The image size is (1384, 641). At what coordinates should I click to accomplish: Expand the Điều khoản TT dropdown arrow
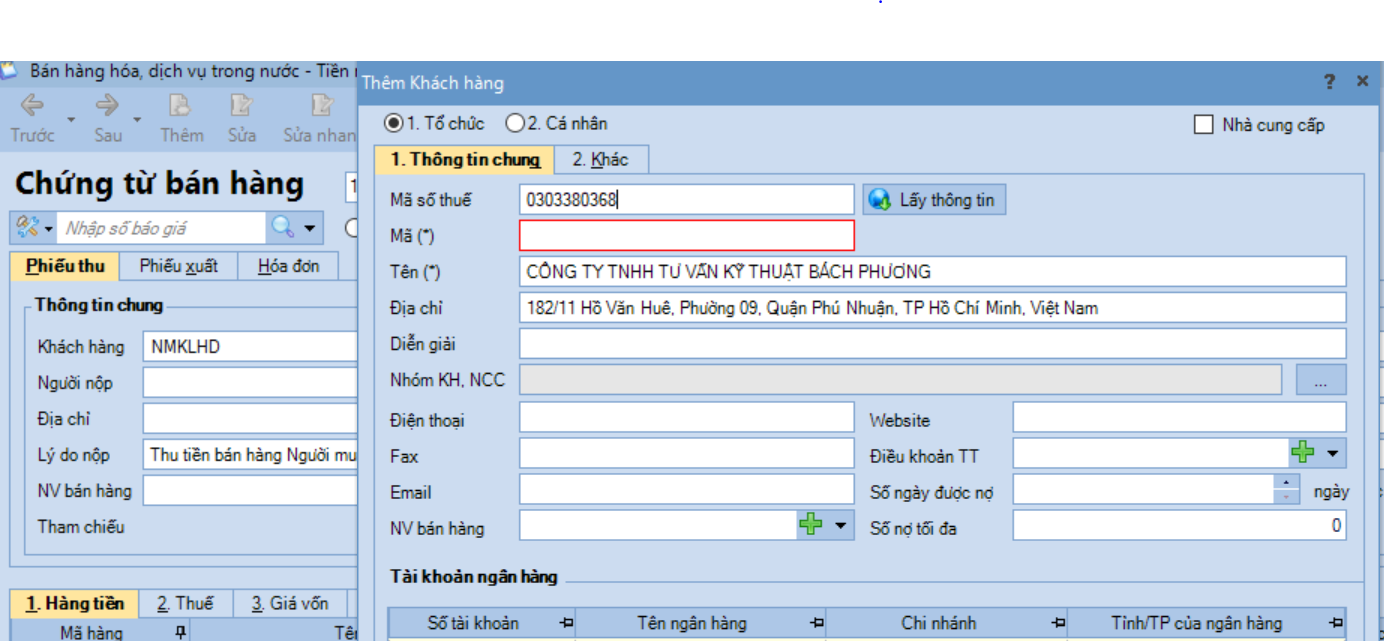click(1332, 454)
